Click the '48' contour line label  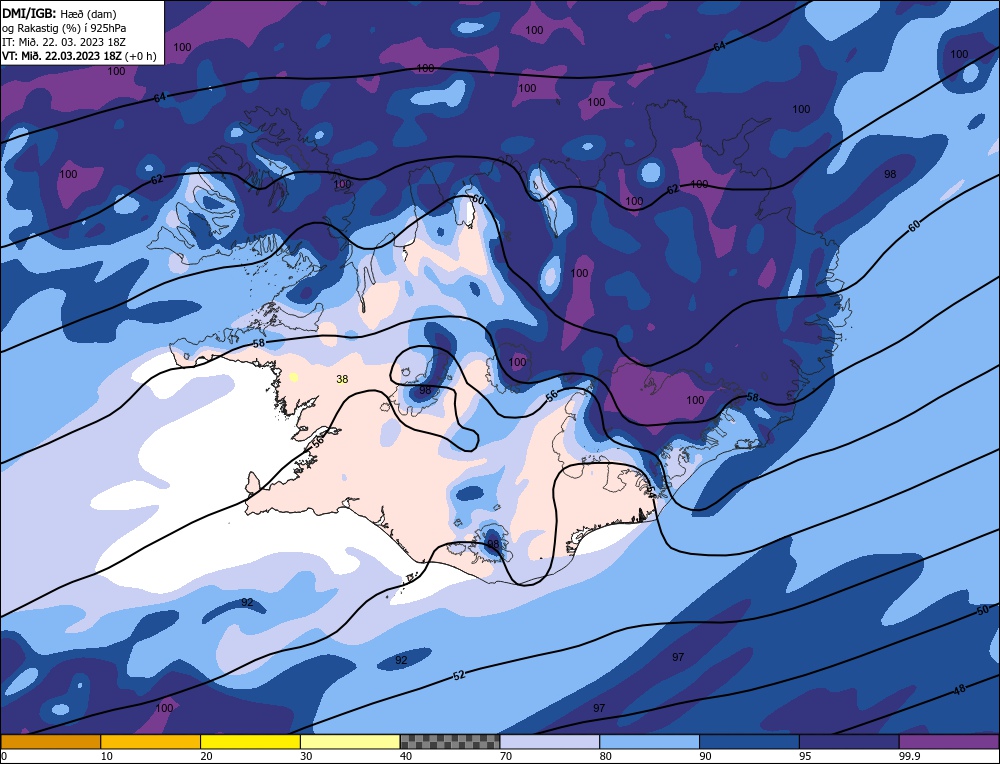pos(960,689)
